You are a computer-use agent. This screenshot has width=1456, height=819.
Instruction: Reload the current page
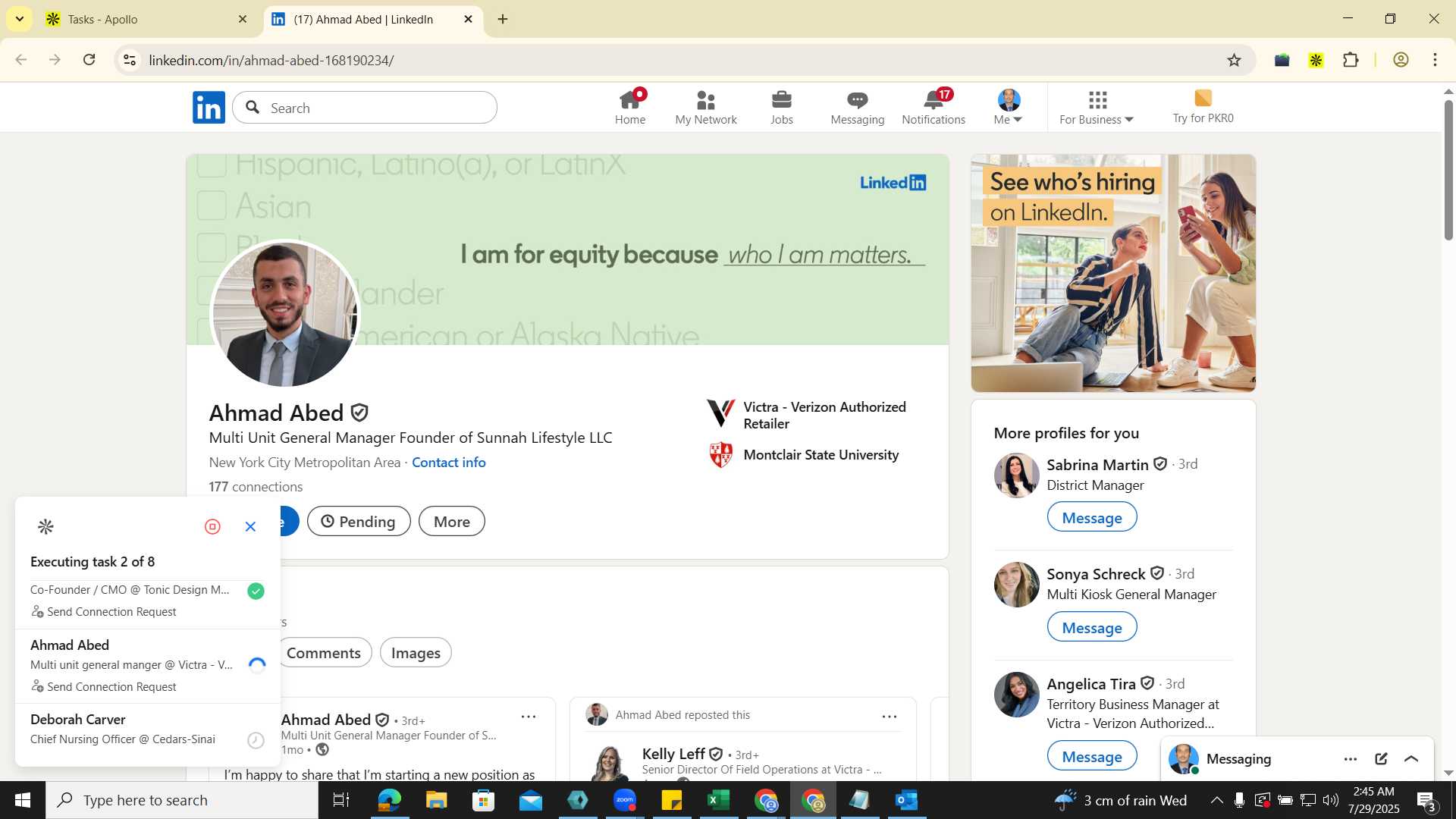click(x=89, y=60)
